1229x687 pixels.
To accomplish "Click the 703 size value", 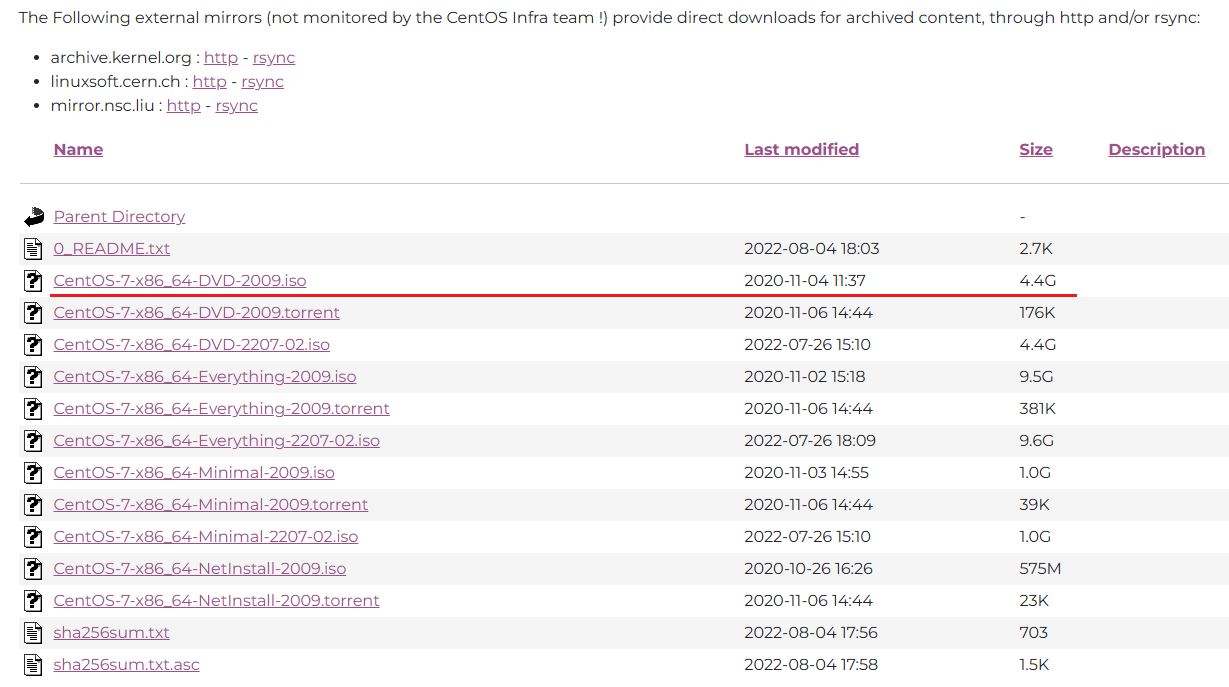I will (x=1034, y=632).
